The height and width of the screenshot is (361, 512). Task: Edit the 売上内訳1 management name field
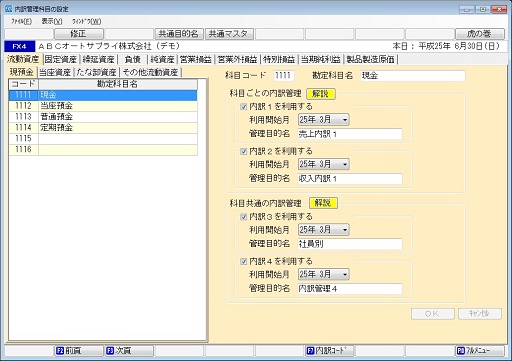[350, 134]
